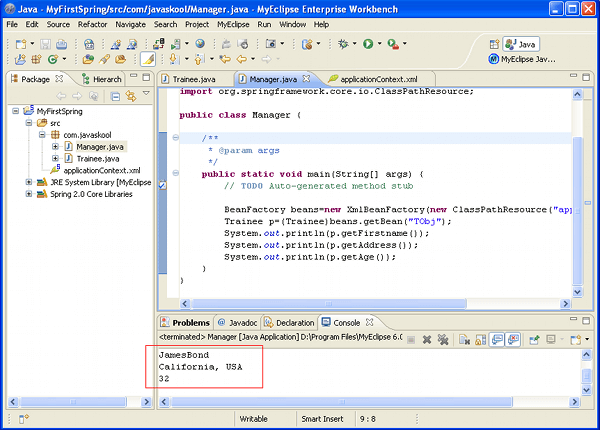The width and height of the screenshot is (600, 430).
Task: Open the Open Console dropdown arrow
Action: (587, 339)
